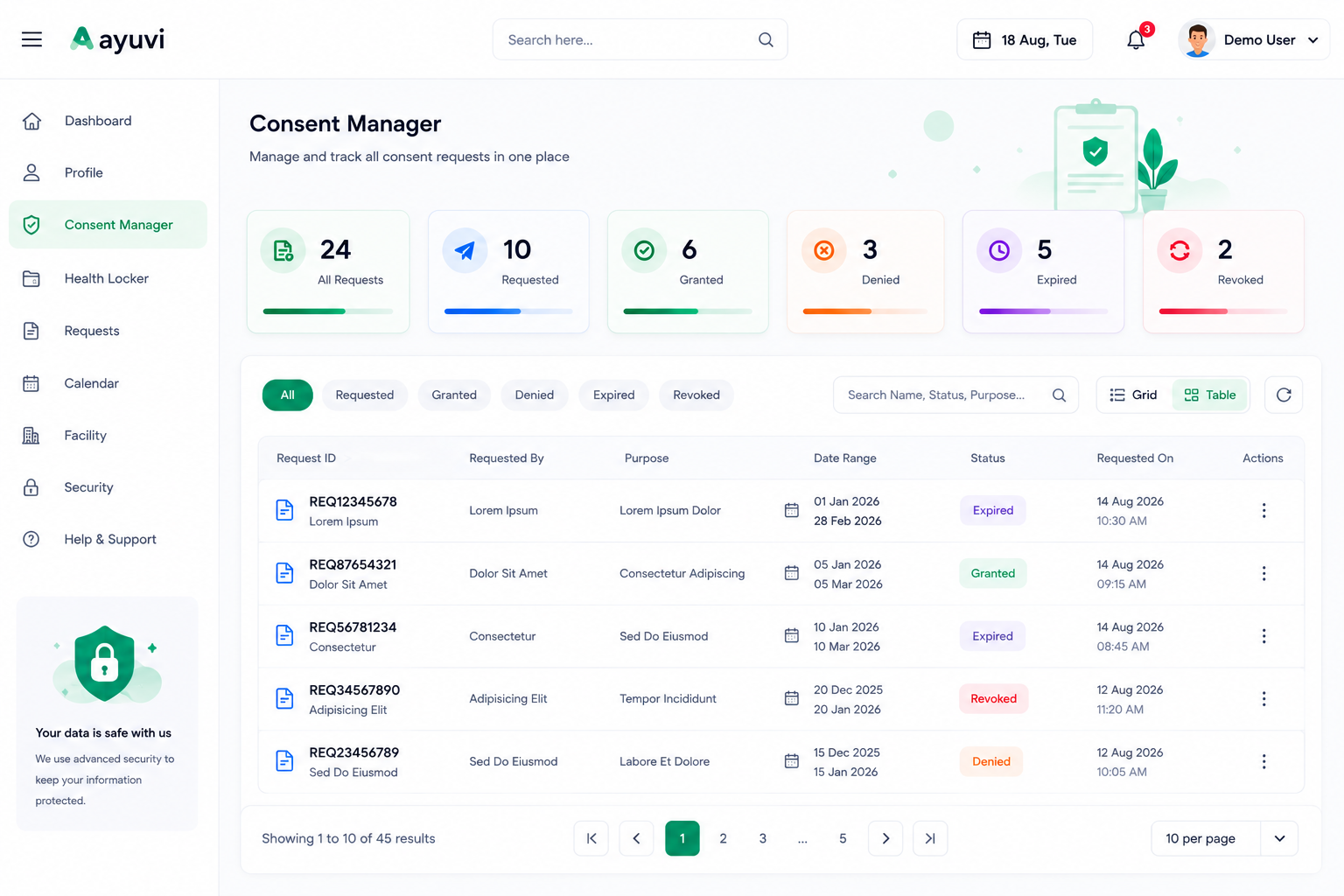Open the 18 Aug, Tue date picker
Screen dimensions: 1344x896
tap(1025, 39)
